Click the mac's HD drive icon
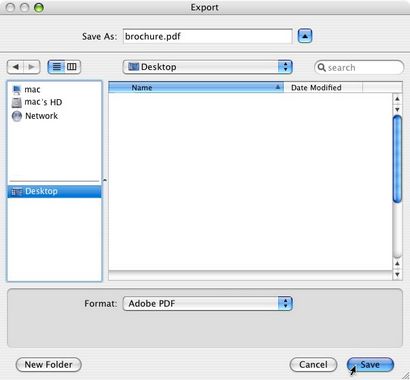This screenshot has width=410, height=380. 17,103
